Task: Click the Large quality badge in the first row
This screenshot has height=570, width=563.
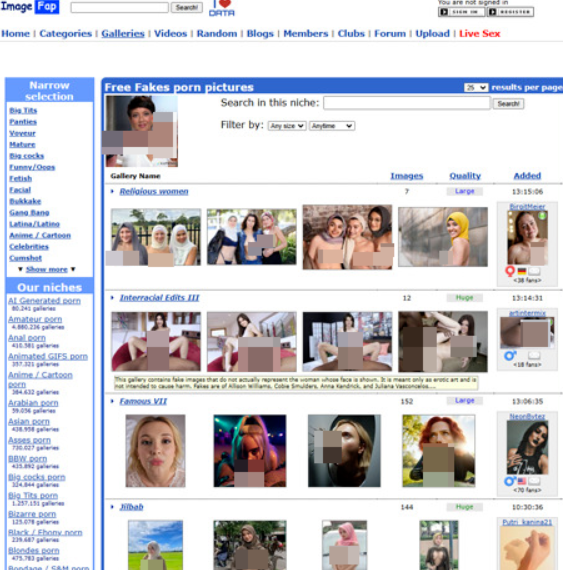Action: (465, 191)
